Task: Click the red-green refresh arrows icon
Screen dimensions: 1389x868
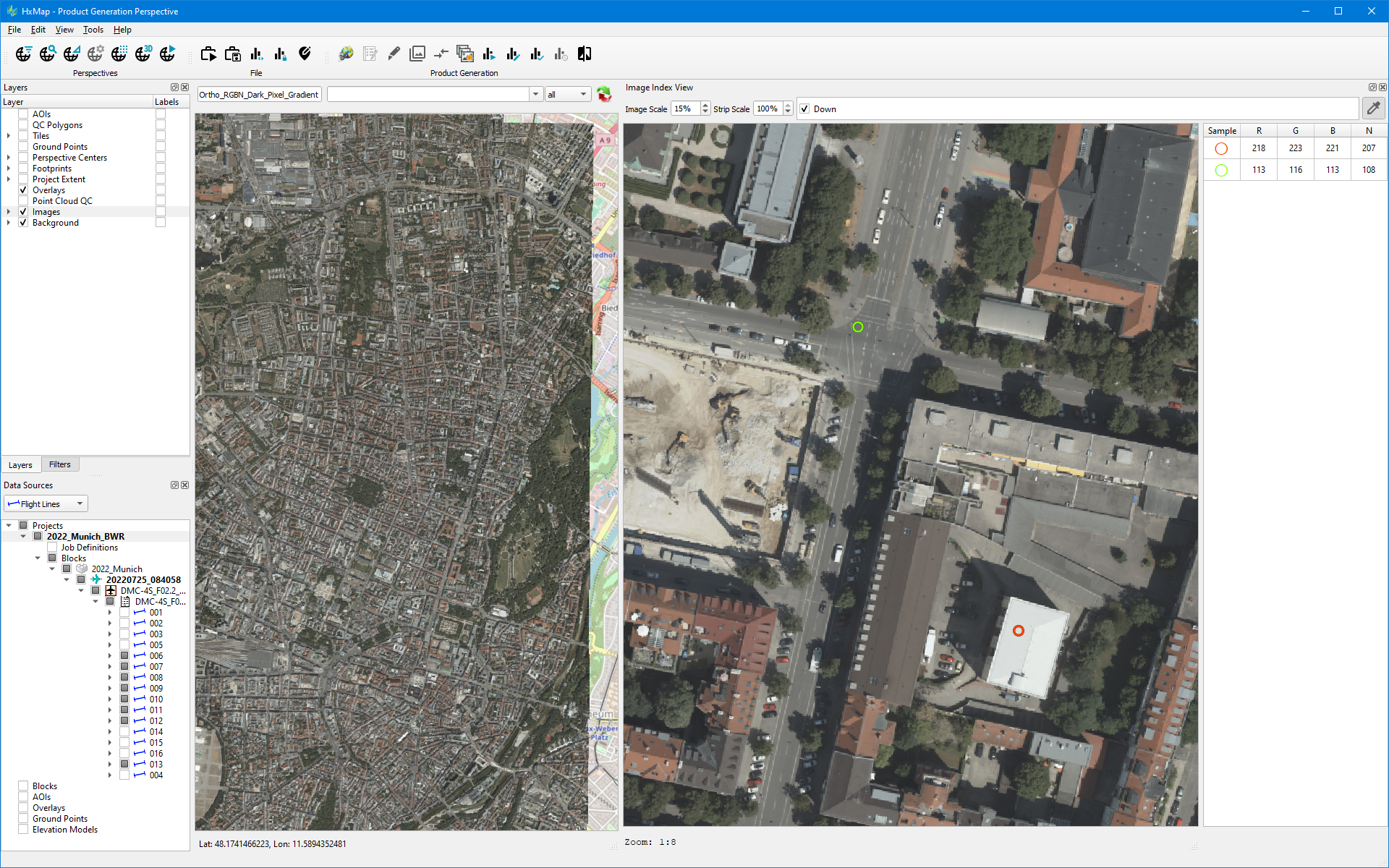Action: tap(604, 94)
